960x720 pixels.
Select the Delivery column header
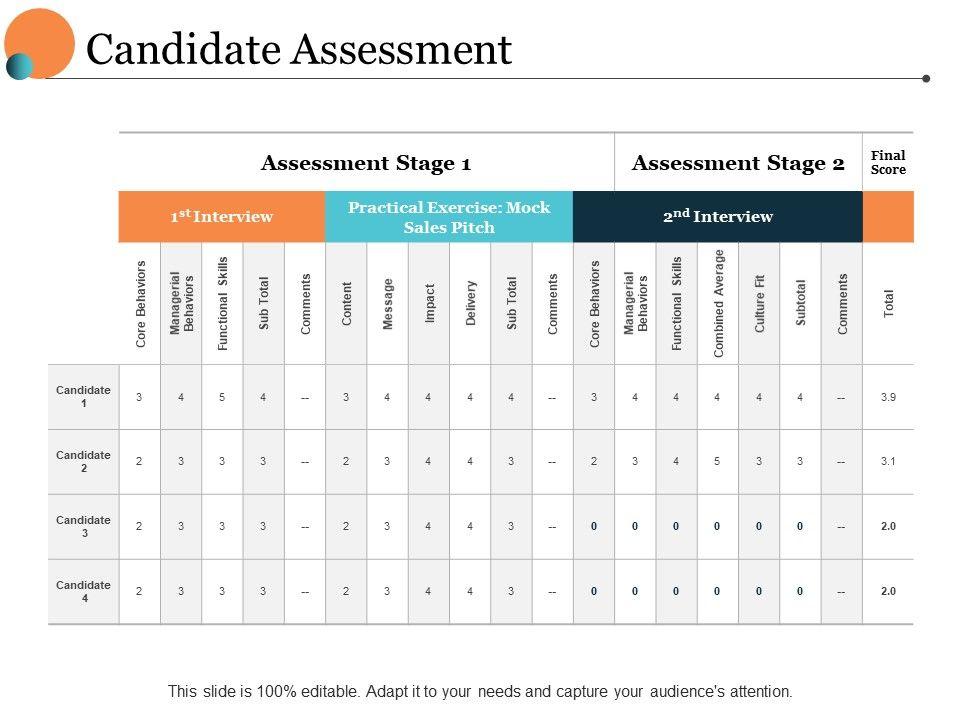[471, 304]
